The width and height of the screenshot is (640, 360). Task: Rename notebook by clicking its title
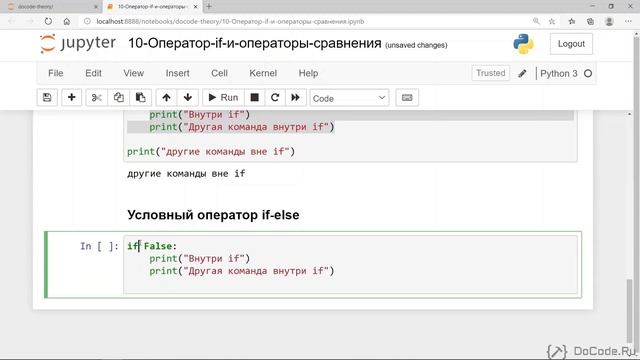click(255, 43)
